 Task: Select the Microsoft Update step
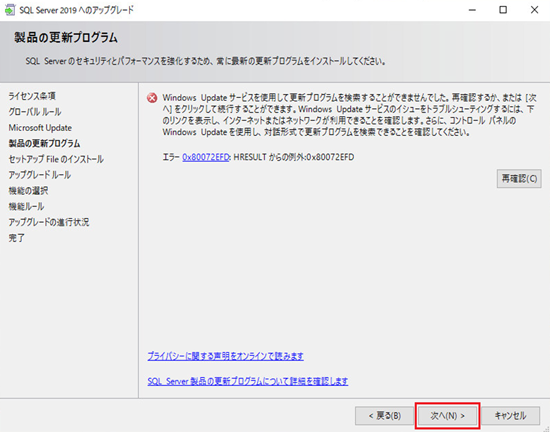40,128
